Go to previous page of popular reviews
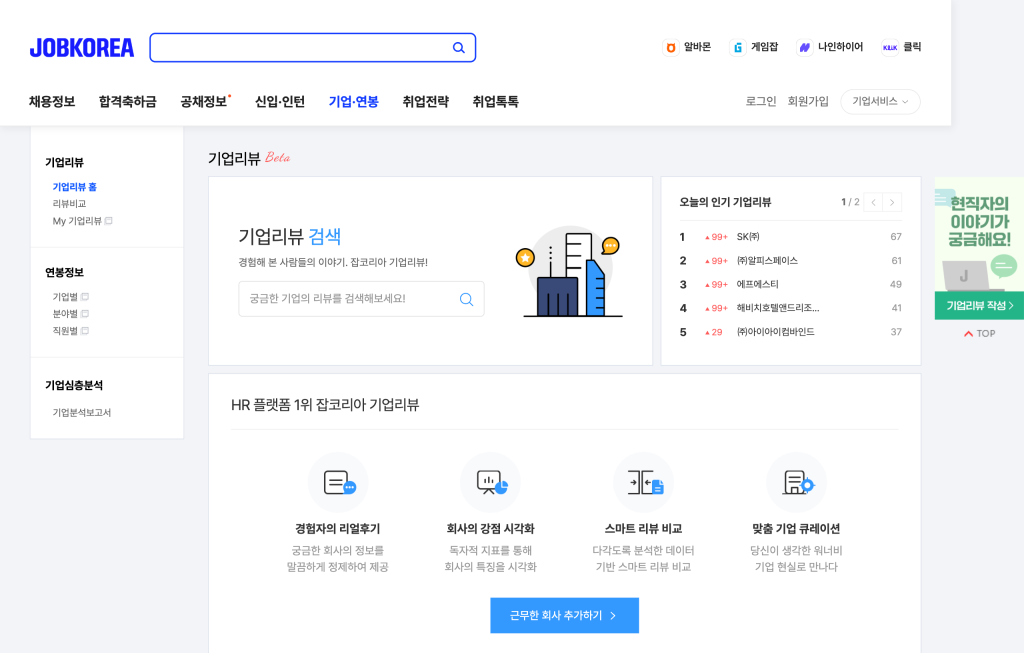The height and width of the screenshot is (653, 1024). tap(873, 202)
